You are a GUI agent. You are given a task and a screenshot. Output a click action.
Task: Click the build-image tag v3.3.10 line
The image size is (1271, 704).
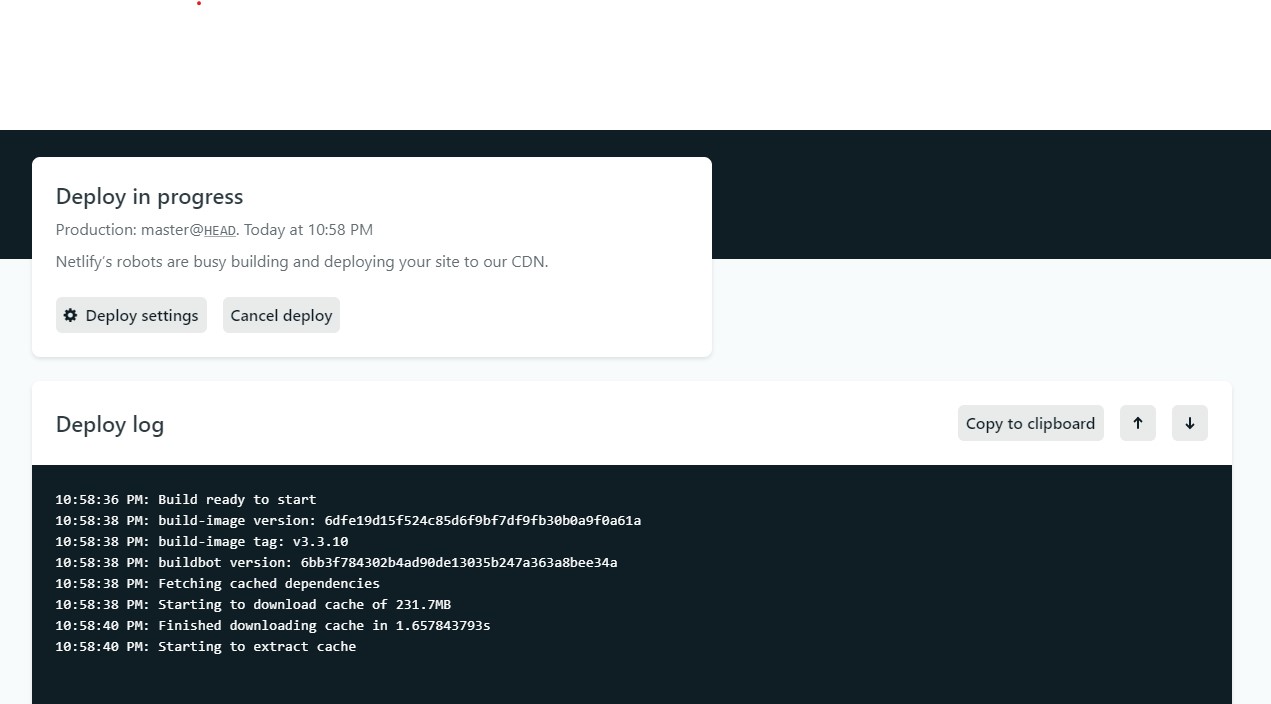[x=201, y=541]
